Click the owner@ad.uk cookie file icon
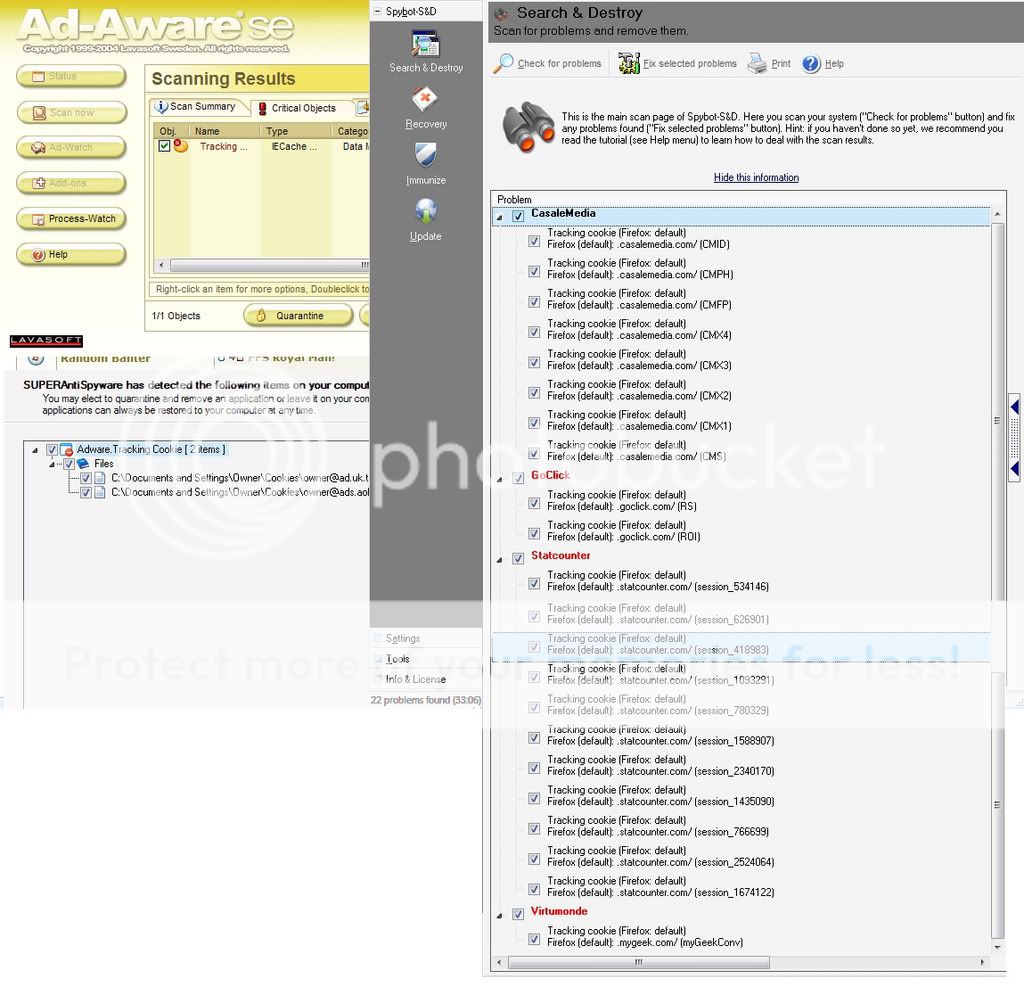The height and width of the screenshot is (987, 1024). click(100, 478)
